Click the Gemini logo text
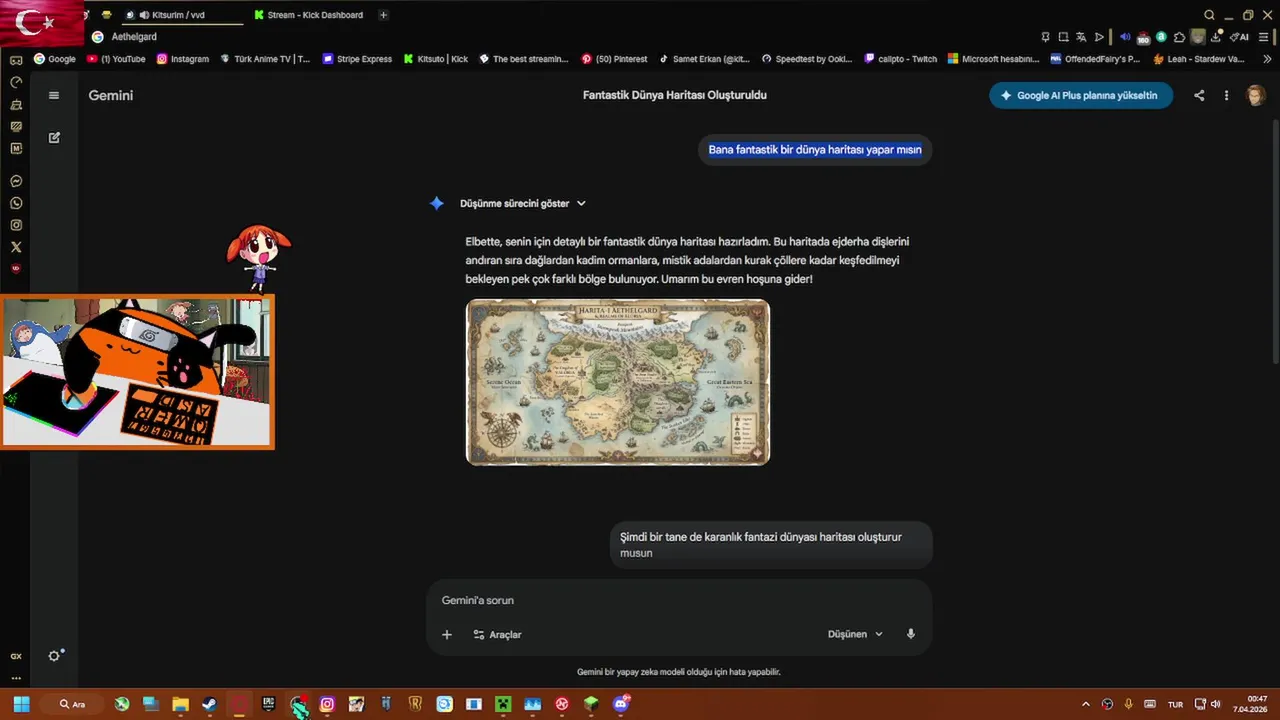 [x=111, y=96]
